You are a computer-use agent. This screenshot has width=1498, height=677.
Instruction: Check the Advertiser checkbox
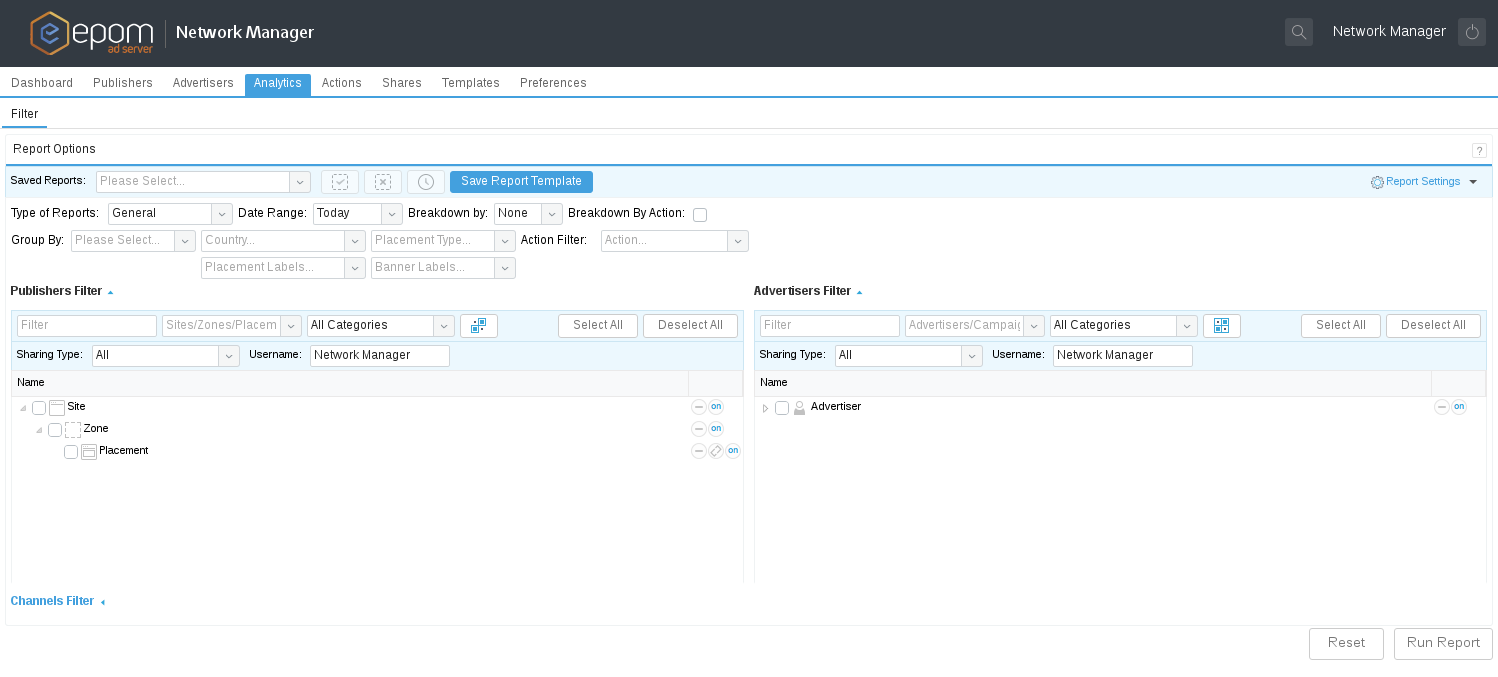782,408
